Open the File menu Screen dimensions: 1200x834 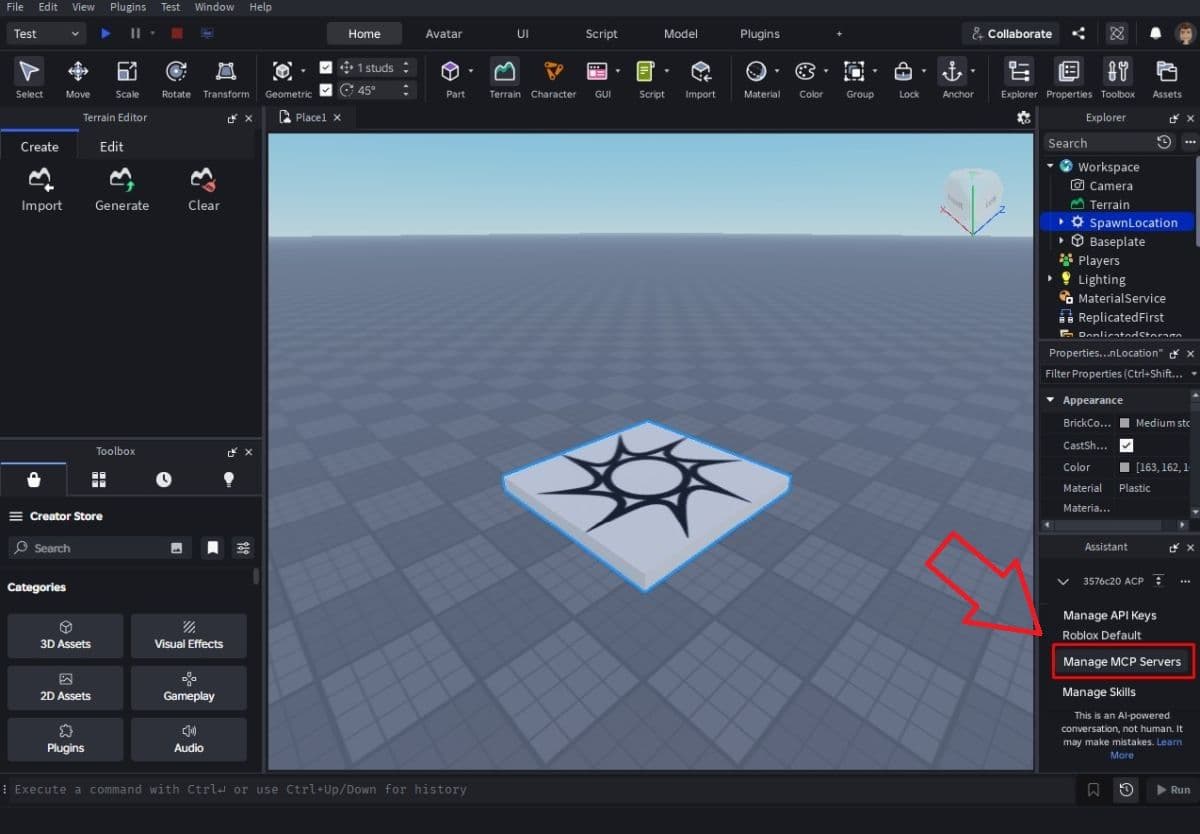(x=15, y=7)
